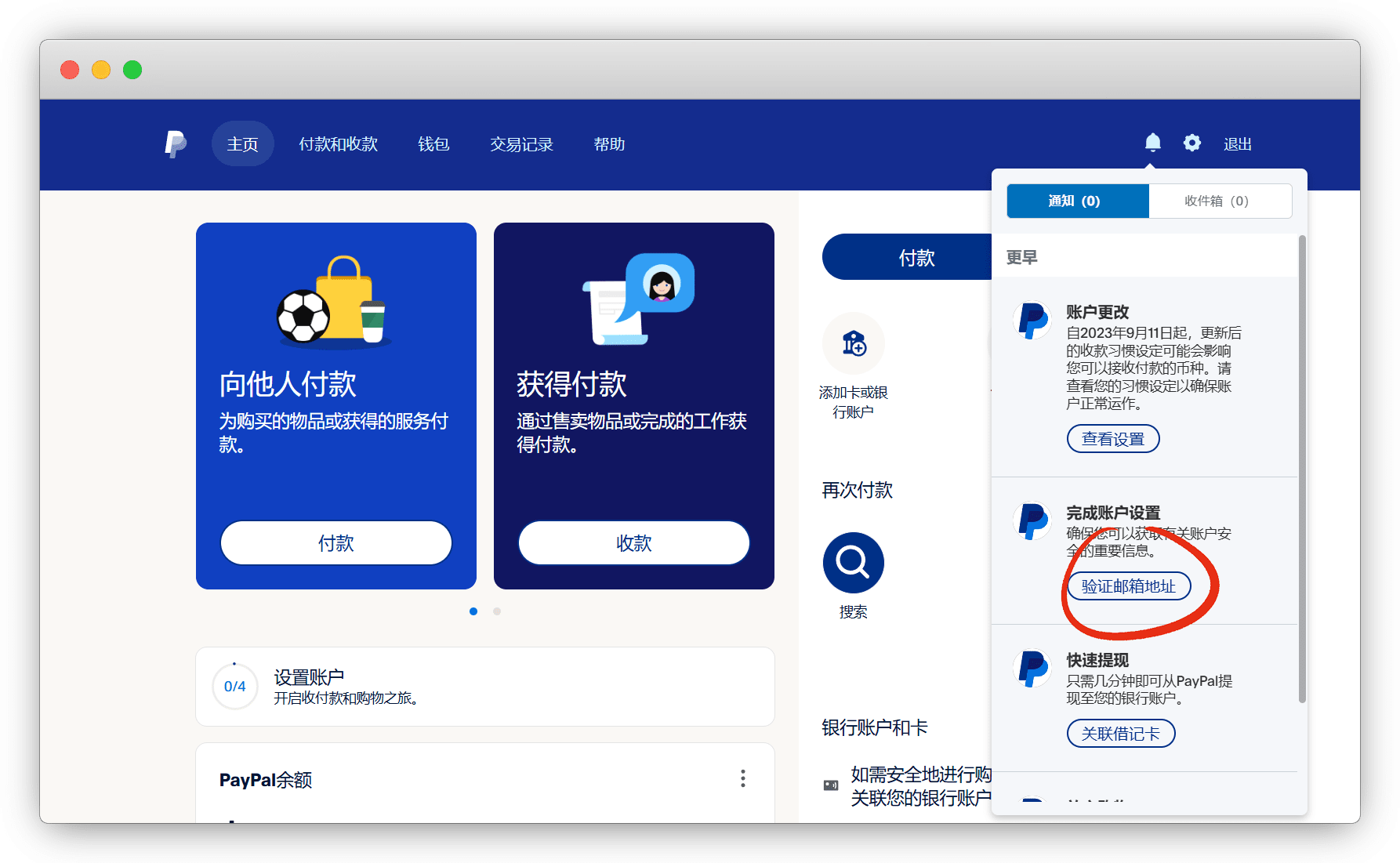Click the PayPal logo in header
1400x863 pixels.
(x=176, y=144)
